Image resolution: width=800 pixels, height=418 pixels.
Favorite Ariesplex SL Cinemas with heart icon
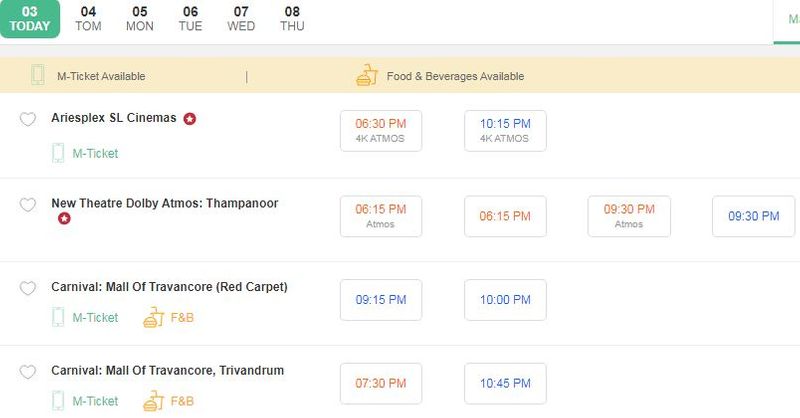pyautogui.click(x=28, y=120)
